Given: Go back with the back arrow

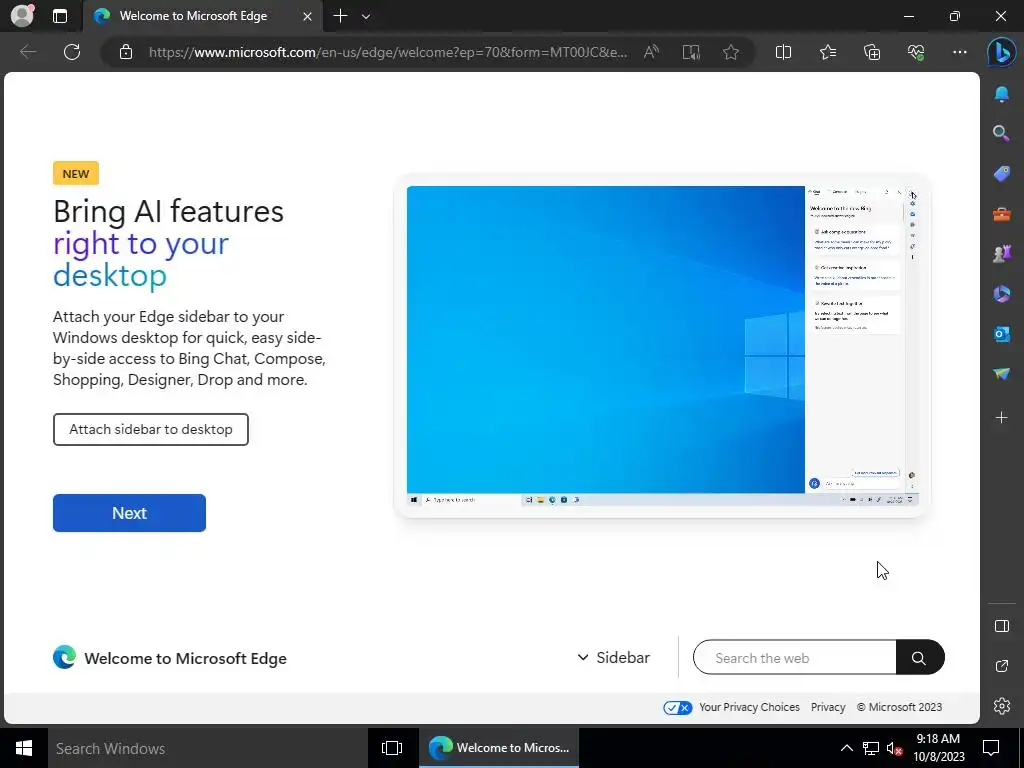Looking at the screenshot, I should tap(27, 52).
